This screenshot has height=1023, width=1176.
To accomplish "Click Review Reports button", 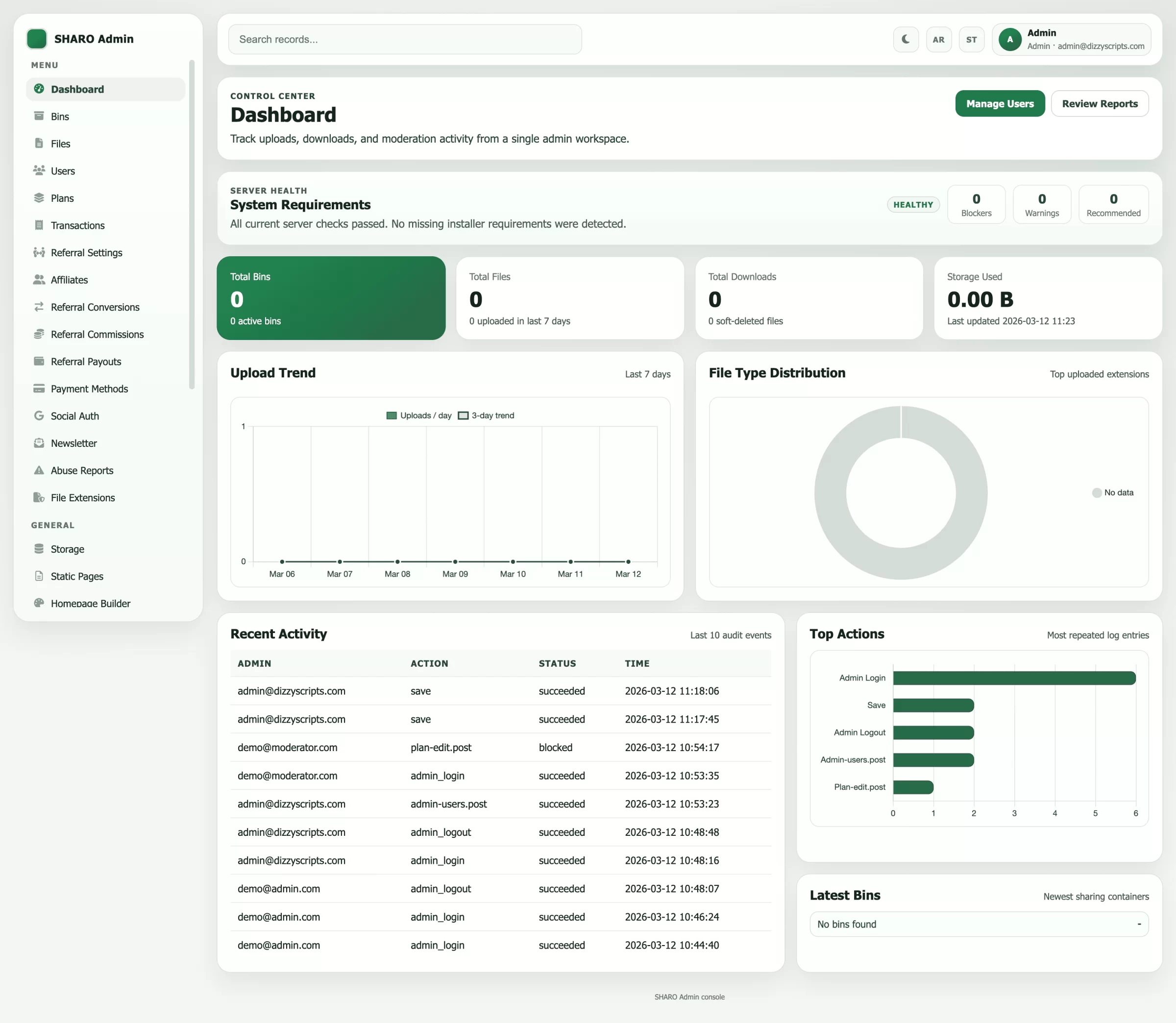I will pyautogui.click(x=1100, y=103).
